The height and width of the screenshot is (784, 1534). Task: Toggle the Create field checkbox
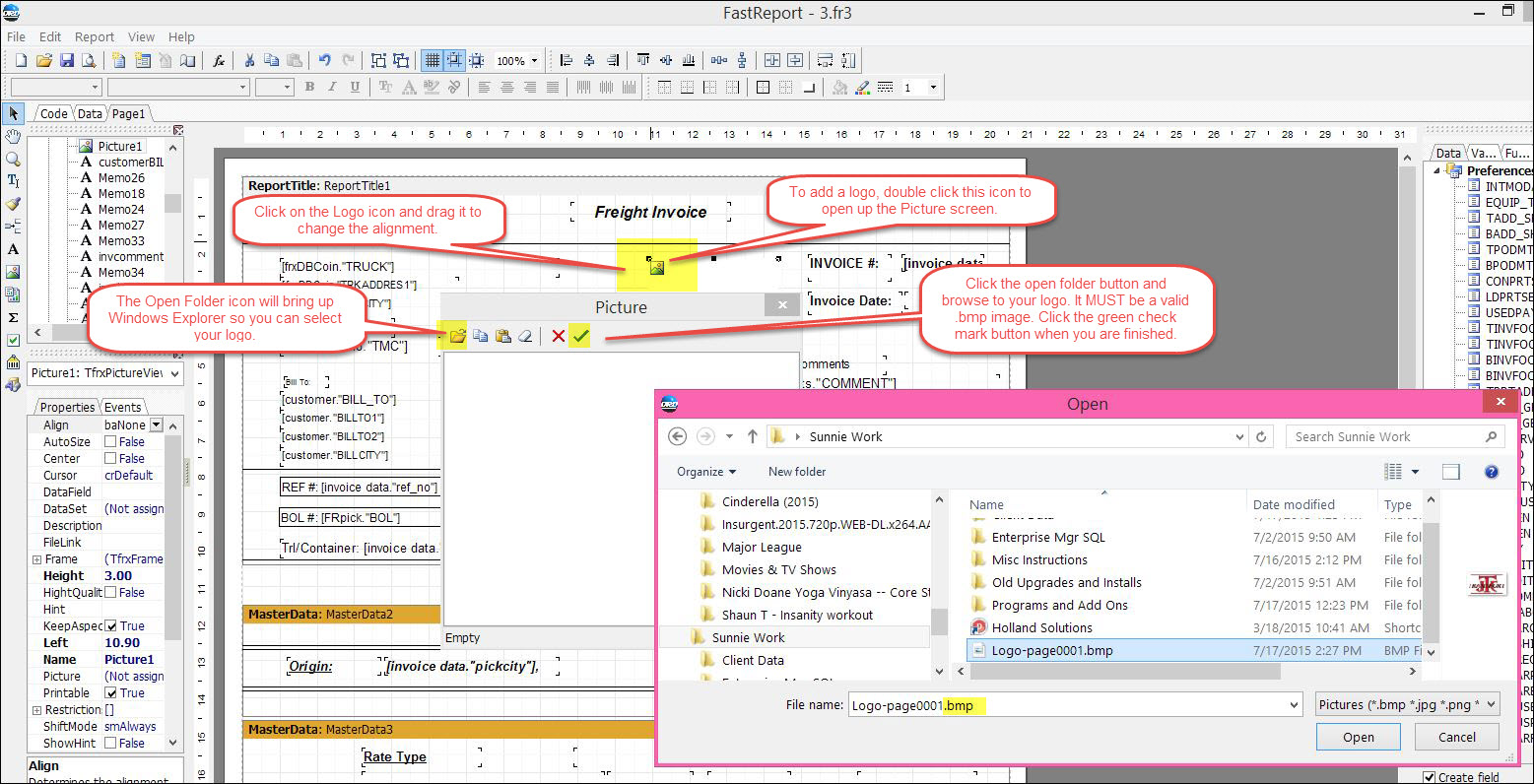1430,777
